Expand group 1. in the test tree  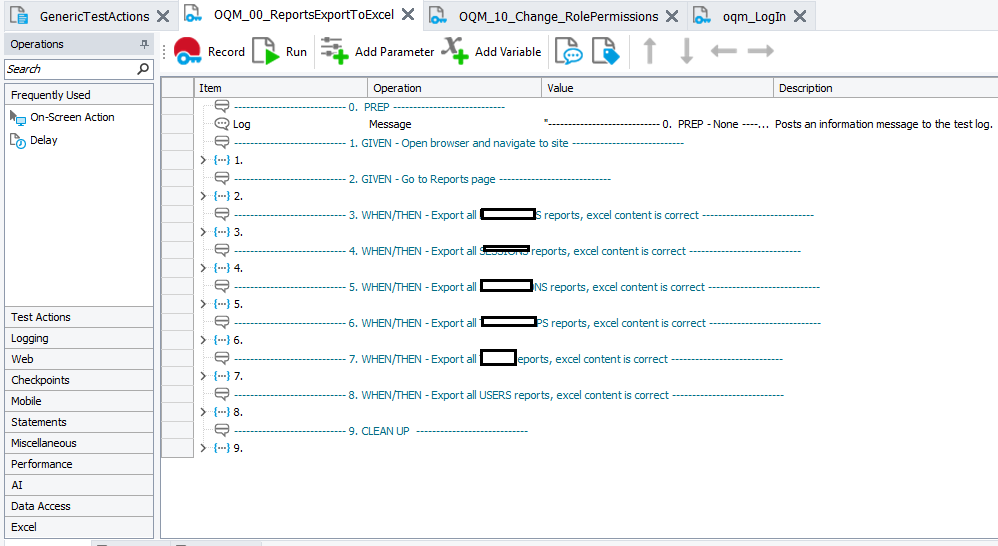203,160
